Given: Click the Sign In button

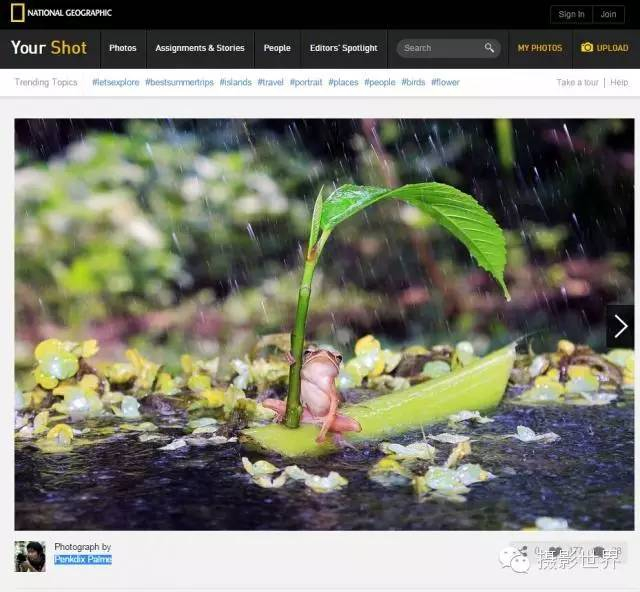Looking at the screenshot, I should click(x=571, y=14).
